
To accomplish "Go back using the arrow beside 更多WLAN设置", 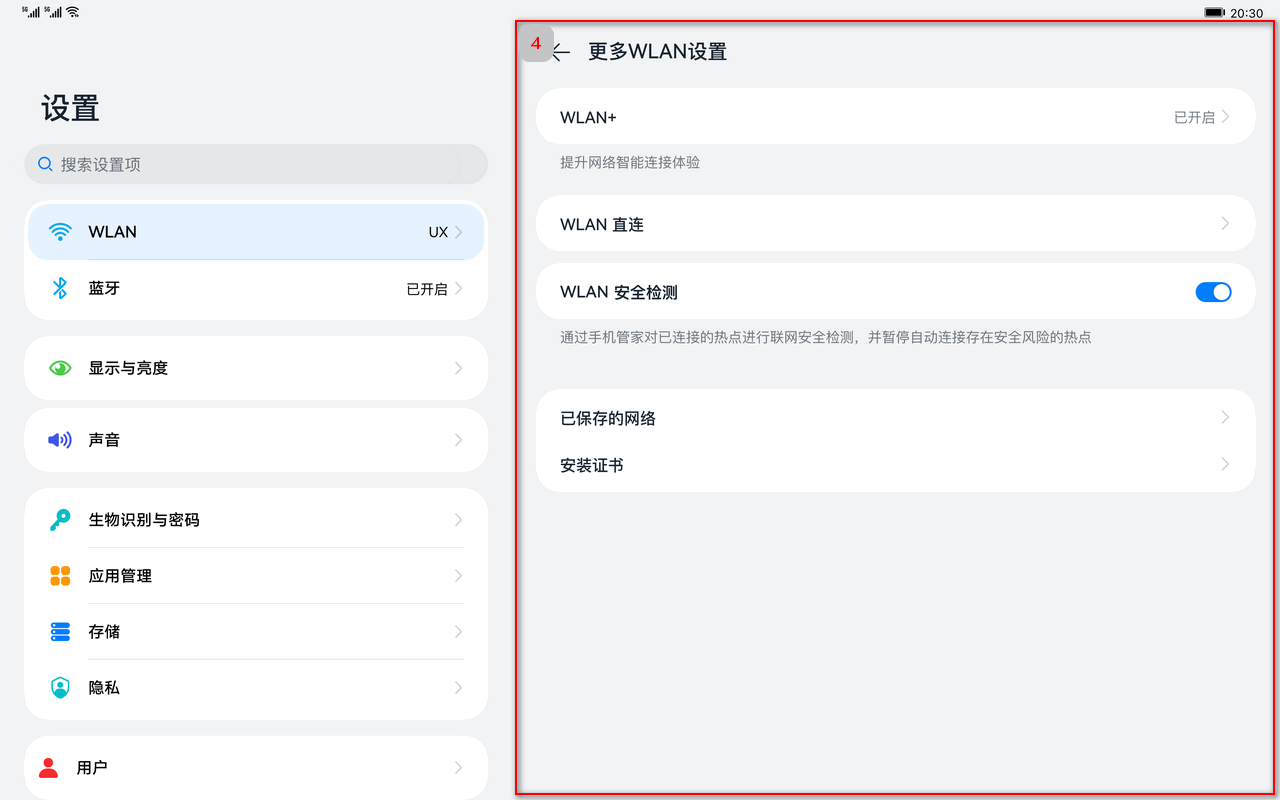I will click(561, 52).
